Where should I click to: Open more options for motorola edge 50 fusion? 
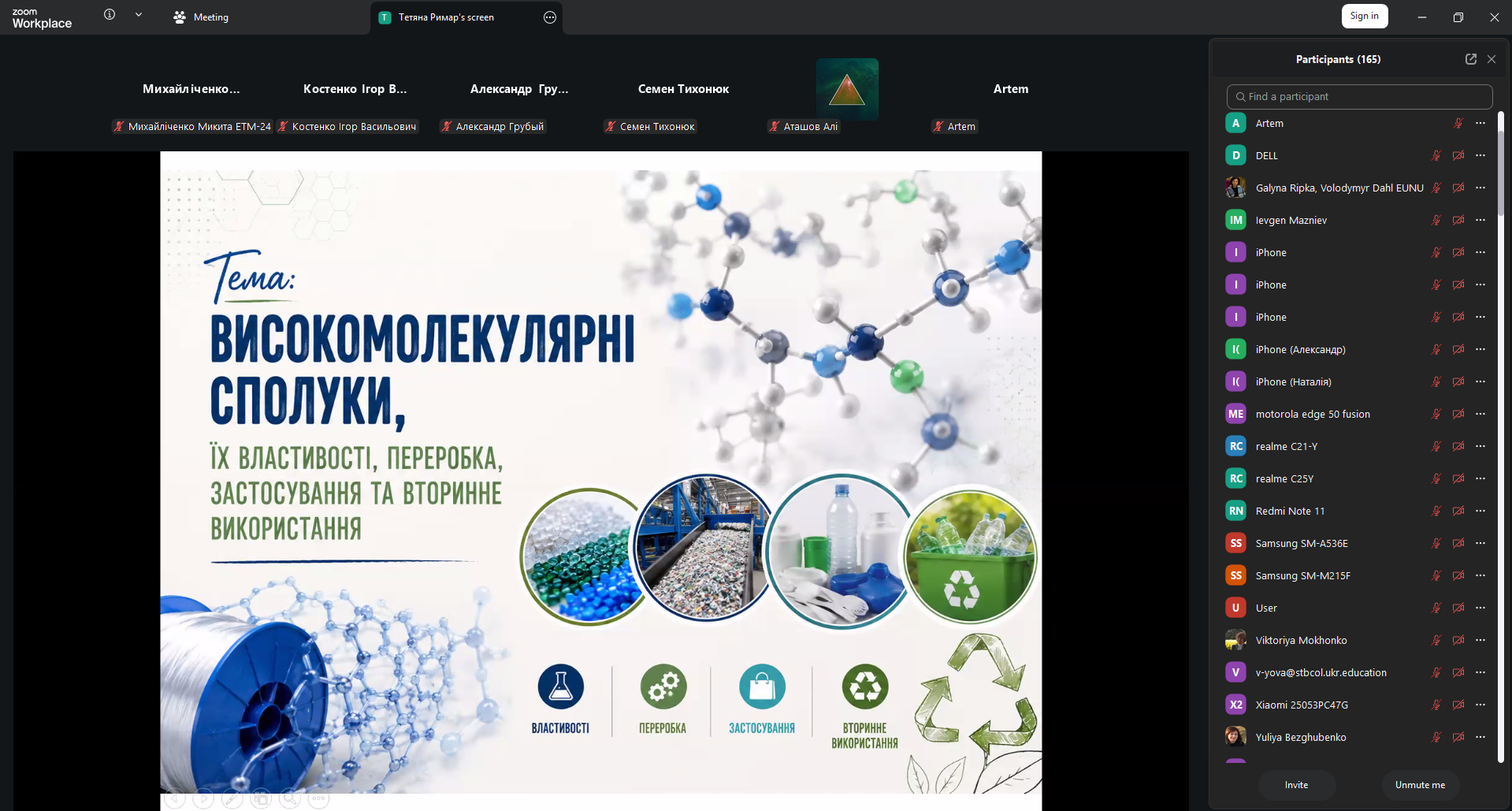(x=1480, y=414)
